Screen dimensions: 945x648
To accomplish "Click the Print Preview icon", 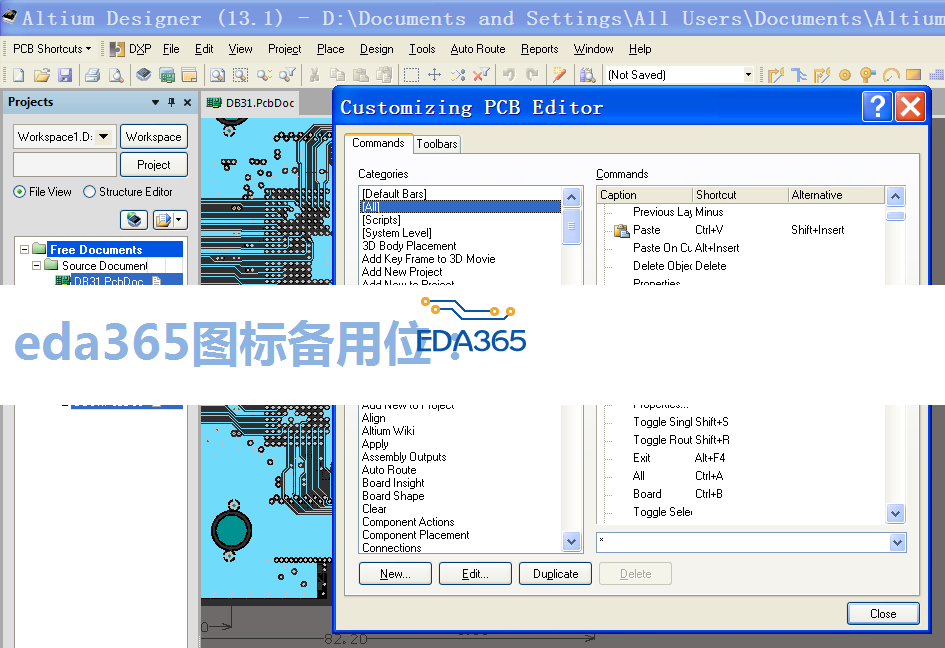I will pyautogui.click(x=115, y=75).
